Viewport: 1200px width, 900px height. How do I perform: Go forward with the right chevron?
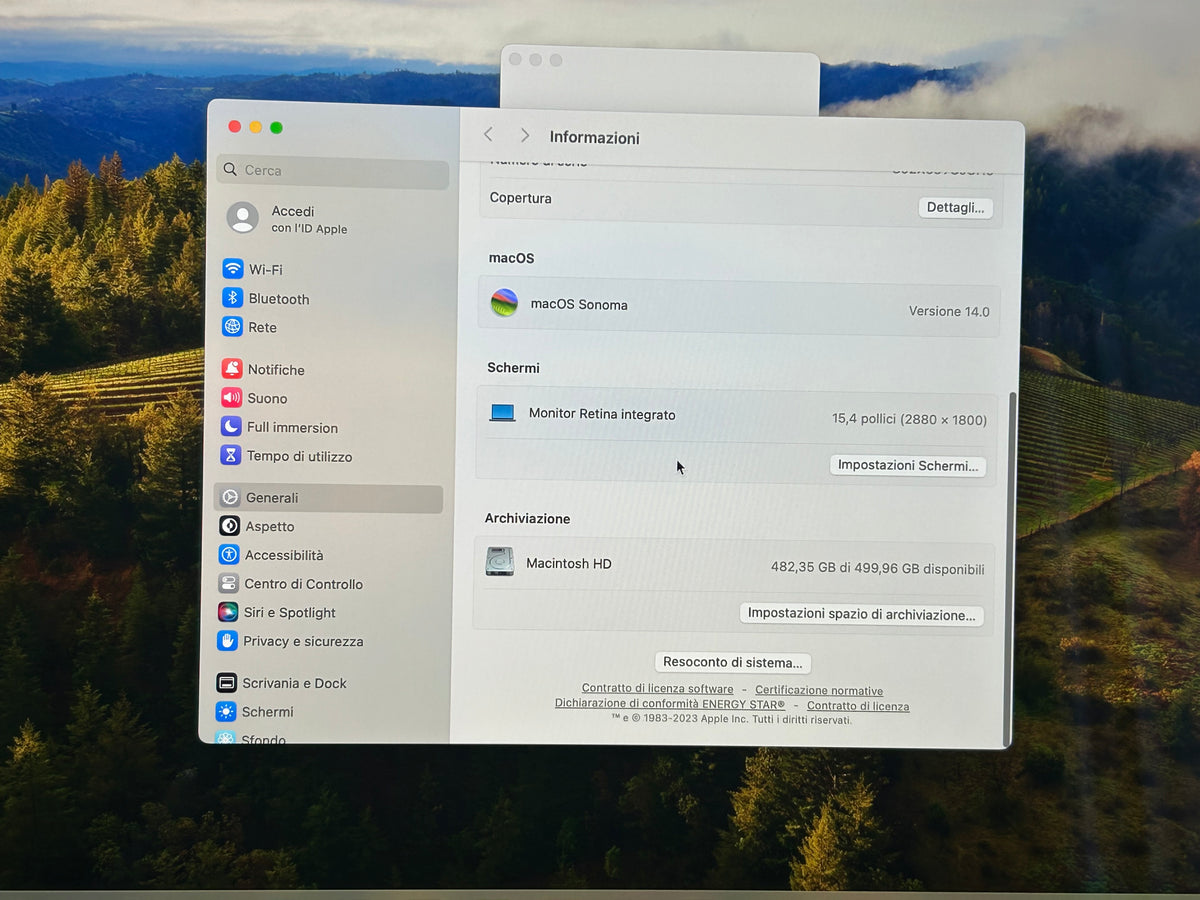coord(524,135)
